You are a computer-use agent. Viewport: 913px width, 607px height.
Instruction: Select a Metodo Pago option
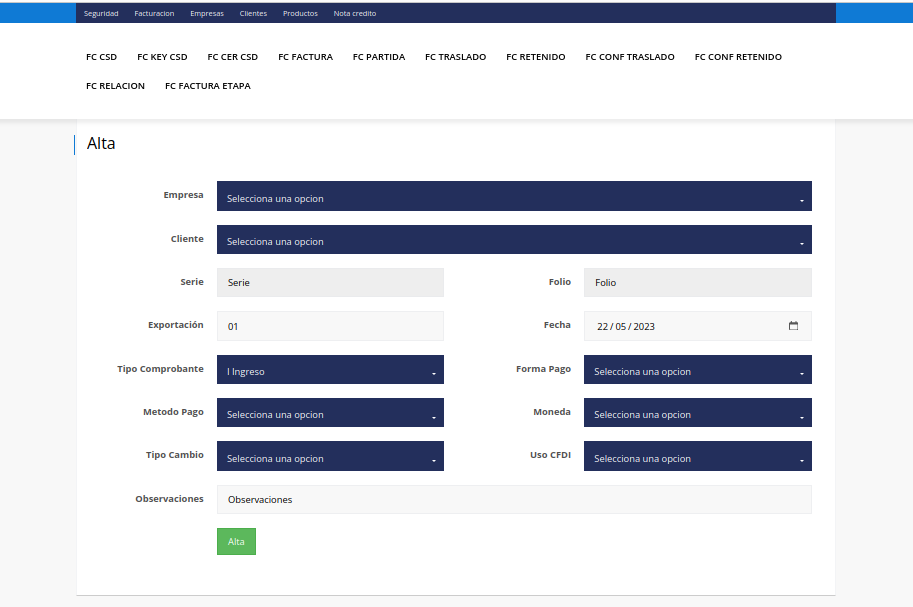[x=330, y=413]
